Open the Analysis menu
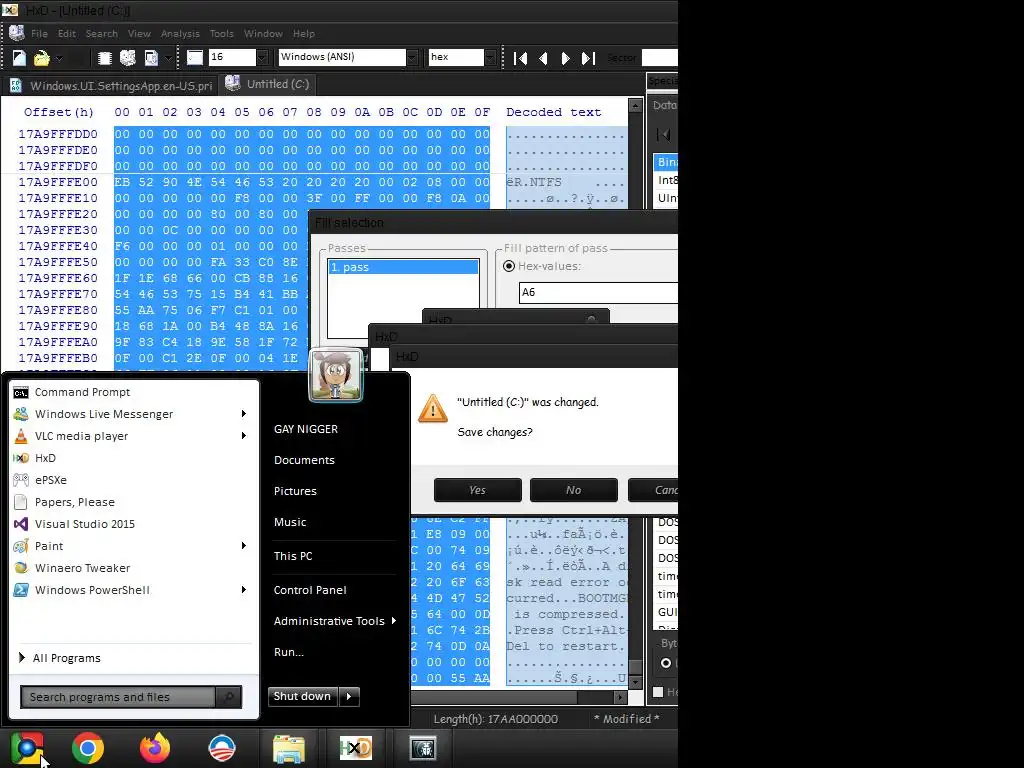This screenshot has width=1024, height=768. (x=180, y=33)
